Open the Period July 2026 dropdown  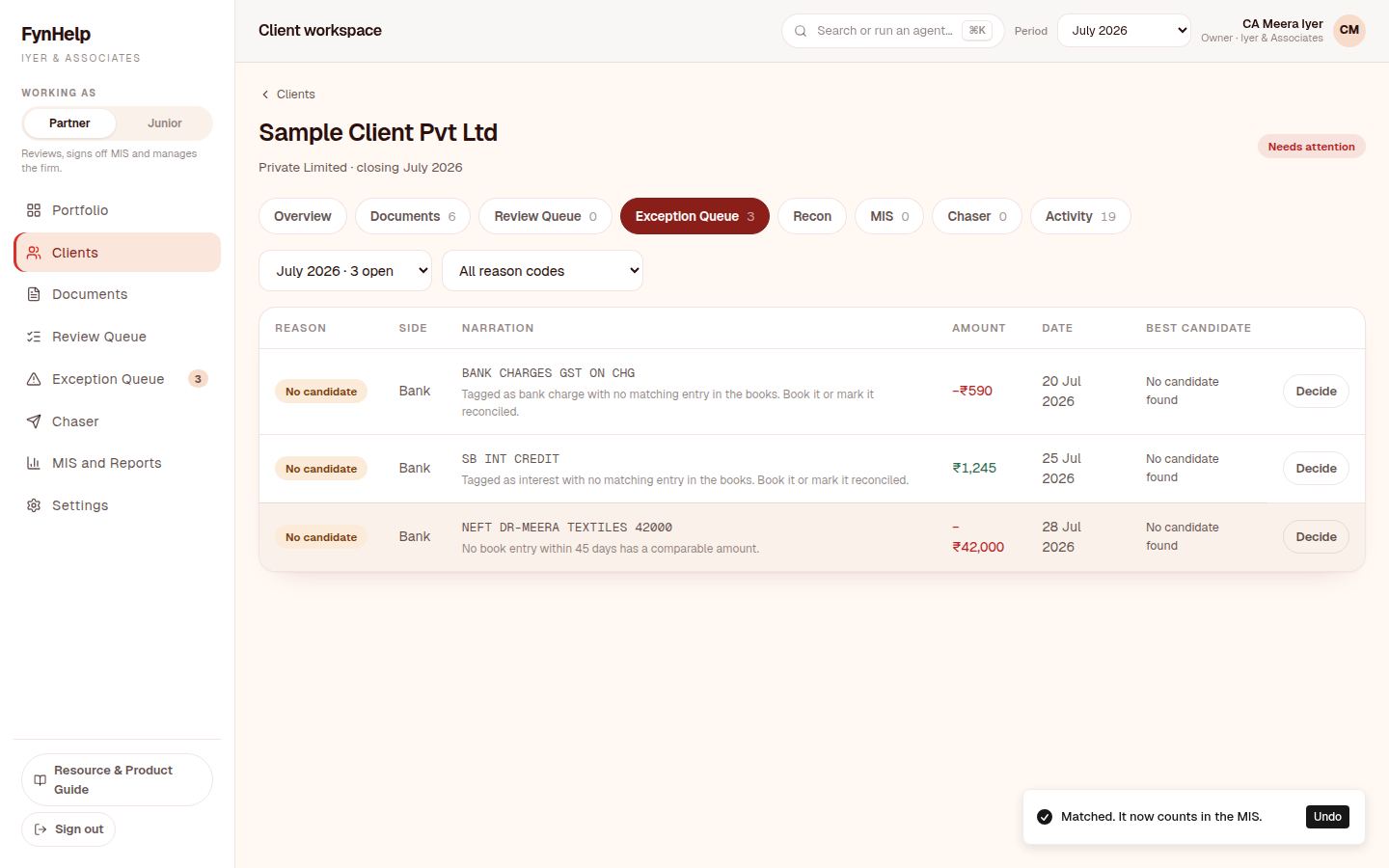pos(1124,31)
